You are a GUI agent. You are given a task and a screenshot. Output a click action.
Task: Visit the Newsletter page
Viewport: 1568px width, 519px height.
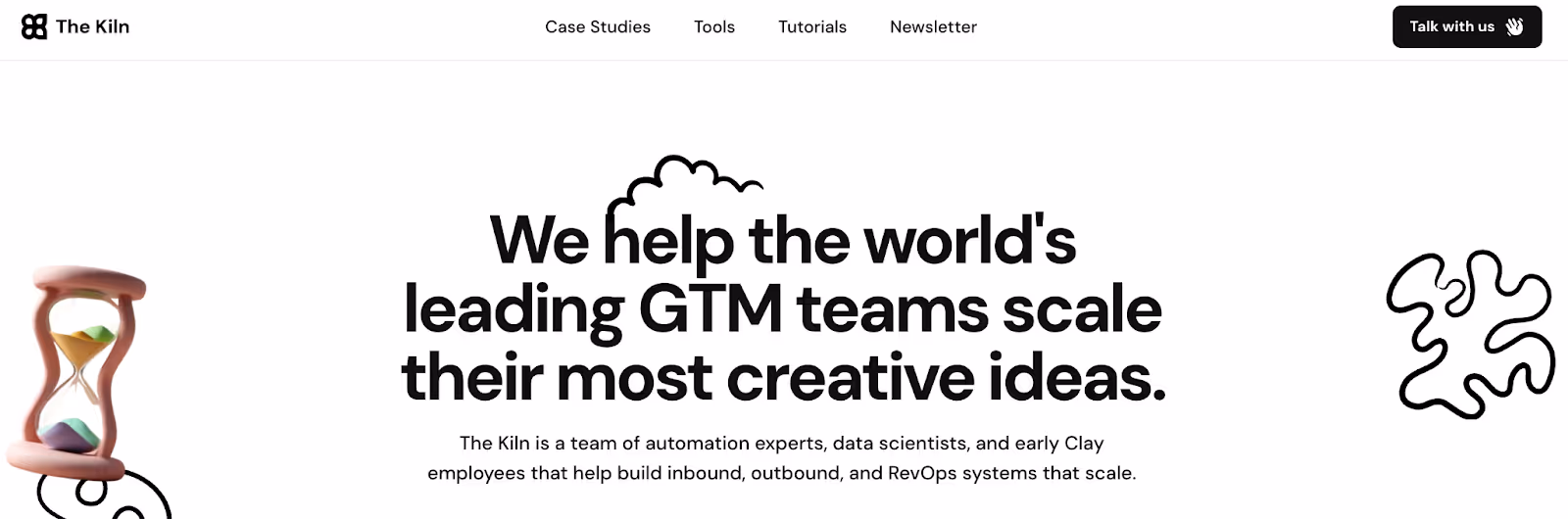(x=933, y=27)
